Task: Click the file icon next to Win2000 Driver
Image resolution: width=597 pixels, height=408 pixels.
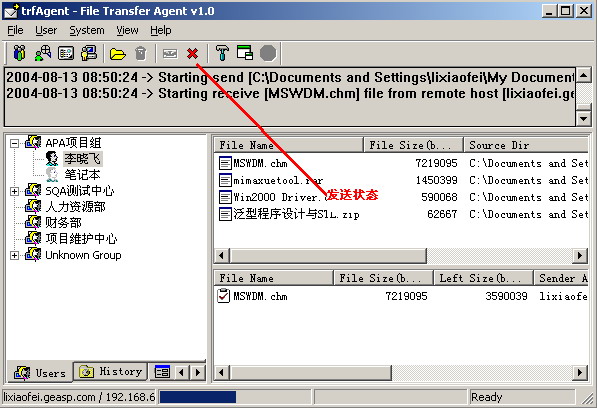Action: point(225,197)
